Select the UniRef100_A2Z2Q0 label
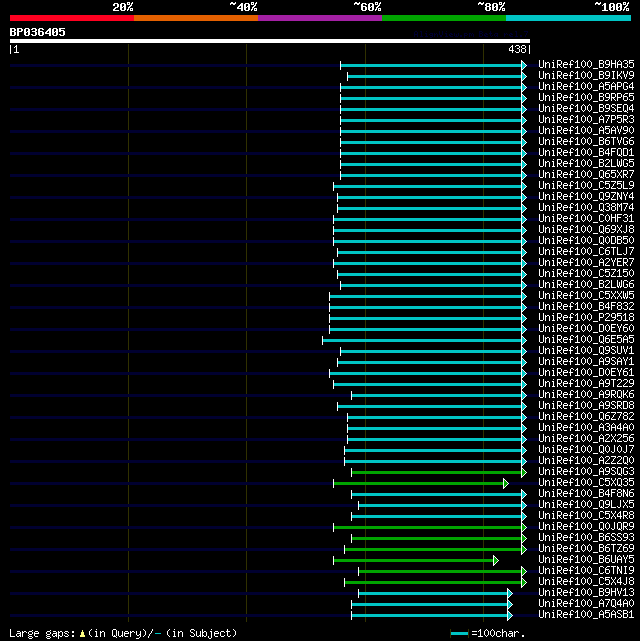The width and height of the screenshot is (640, 641). pyautogui.click(x=586, y=461)
